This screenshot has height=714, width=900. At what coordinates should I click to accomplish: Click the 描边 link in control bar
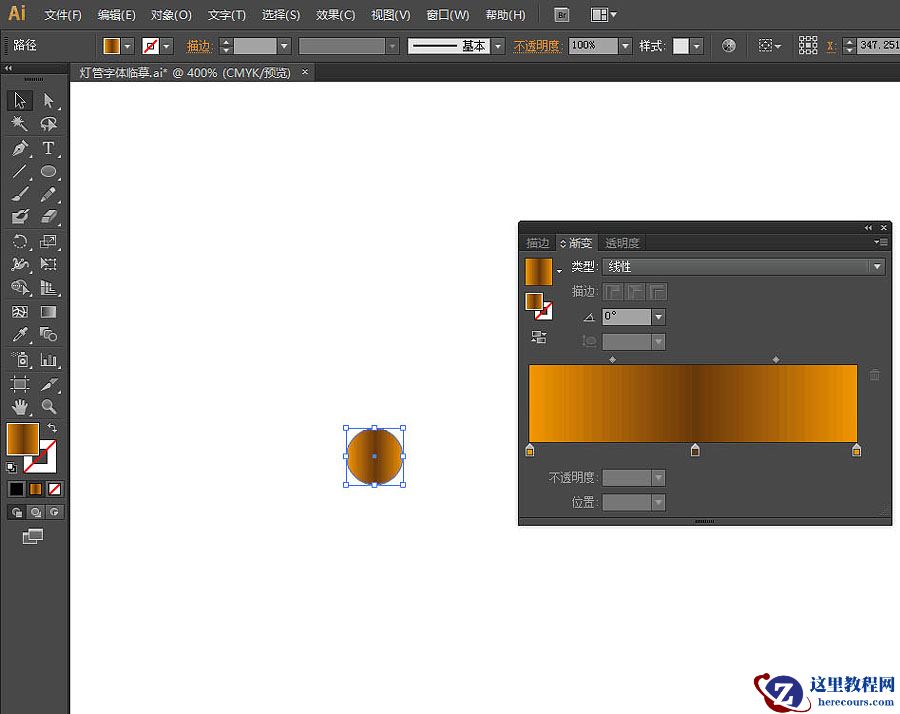(x=200, y=46)
